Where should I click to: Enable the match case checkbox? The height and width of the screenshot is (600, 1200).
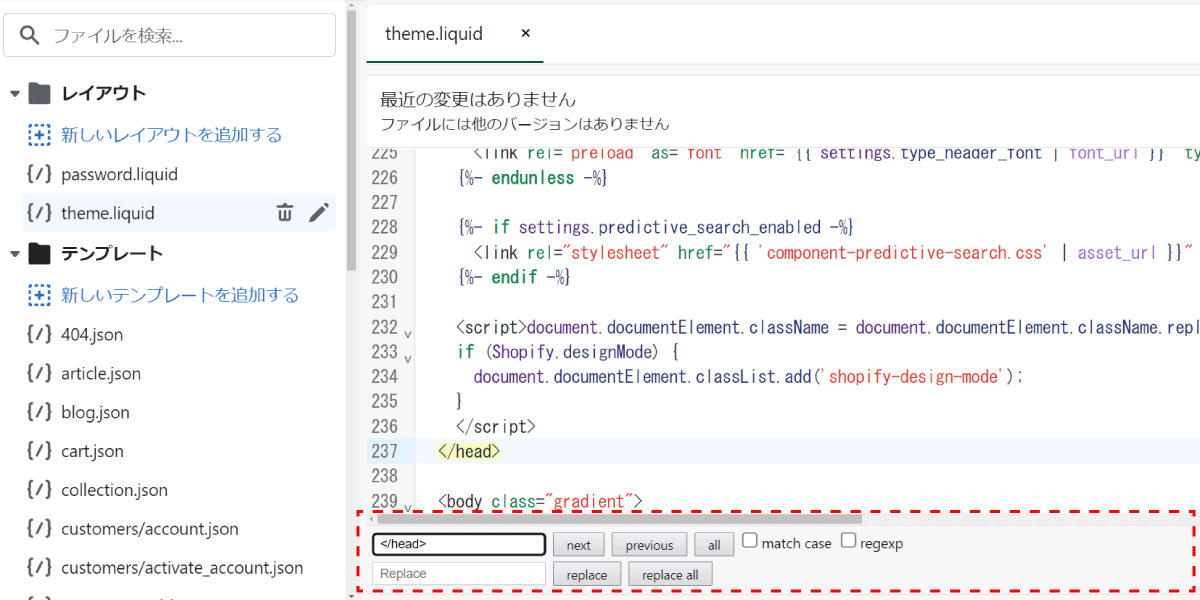point(749,541)
